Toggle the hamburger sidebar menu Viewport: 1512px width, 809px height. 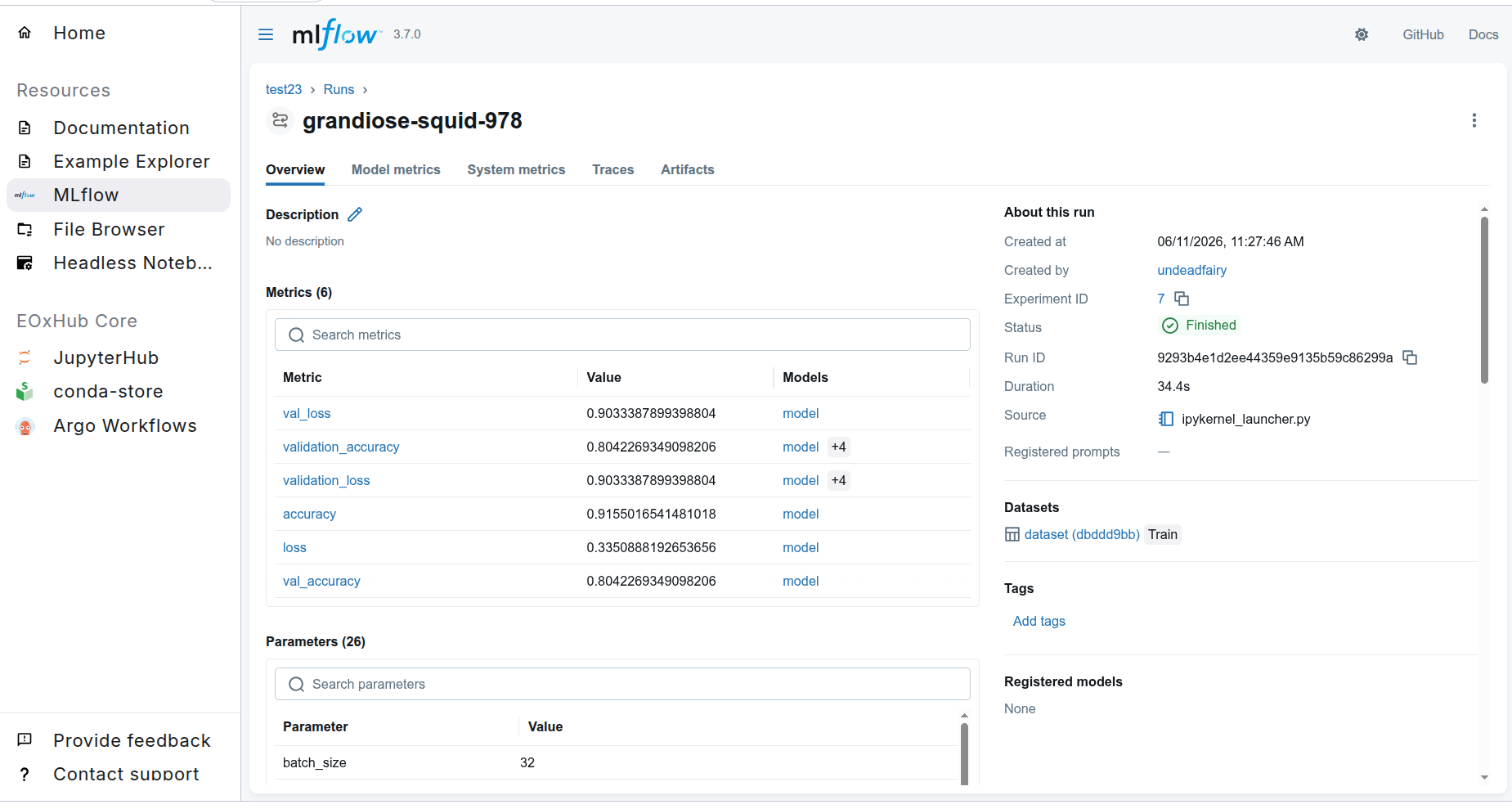tap(266, 34)
